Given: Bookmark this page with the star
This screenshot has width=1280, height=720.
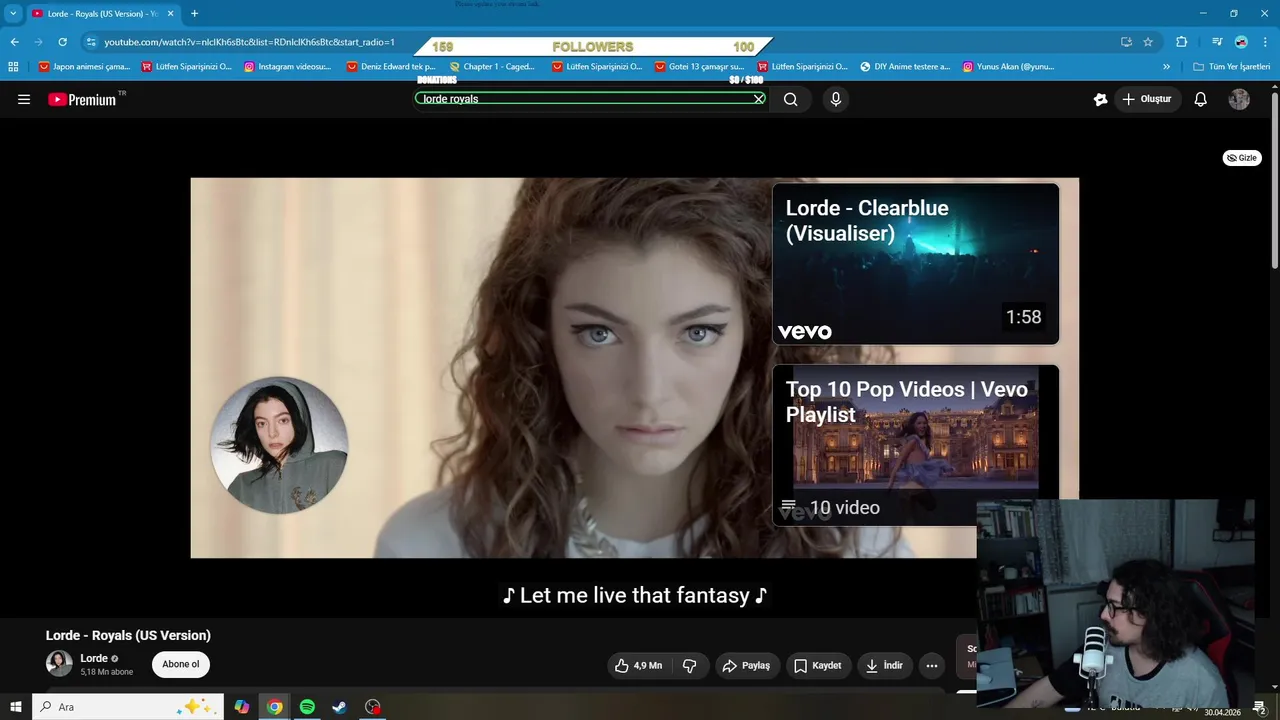Looking at the screenshot, I should (x=1148, y=42).
